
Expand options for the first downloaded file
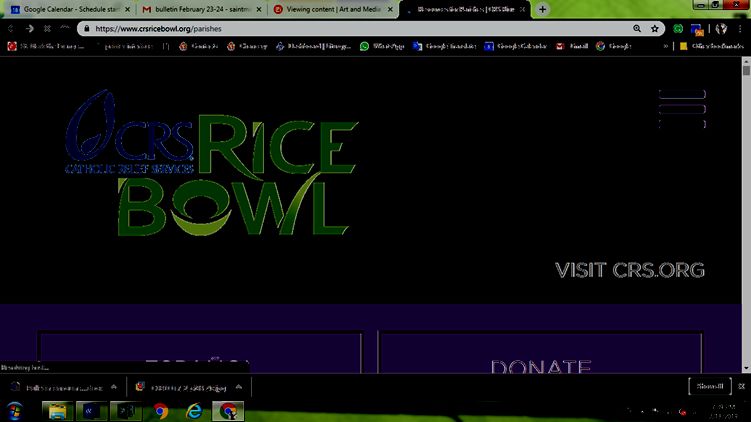point(114,387)
